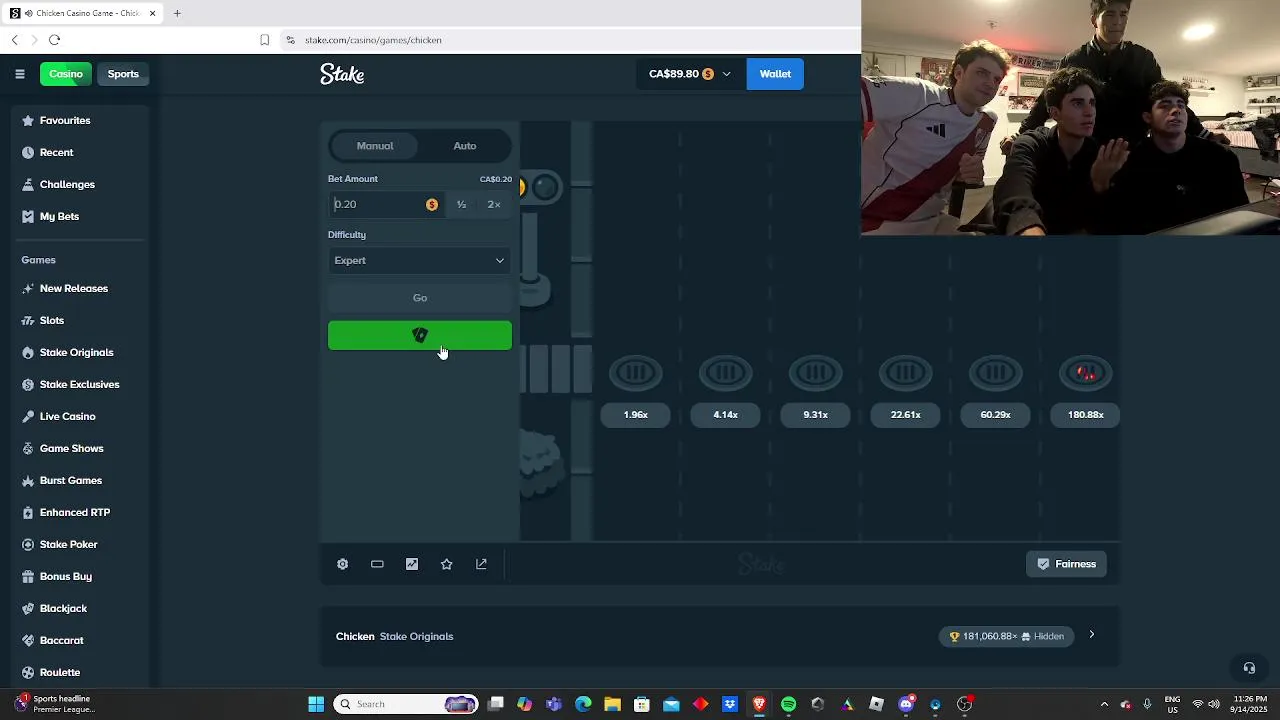Switch to the Auto betting tab
The width and height of the screenshot is (1280, 720).
465,146
